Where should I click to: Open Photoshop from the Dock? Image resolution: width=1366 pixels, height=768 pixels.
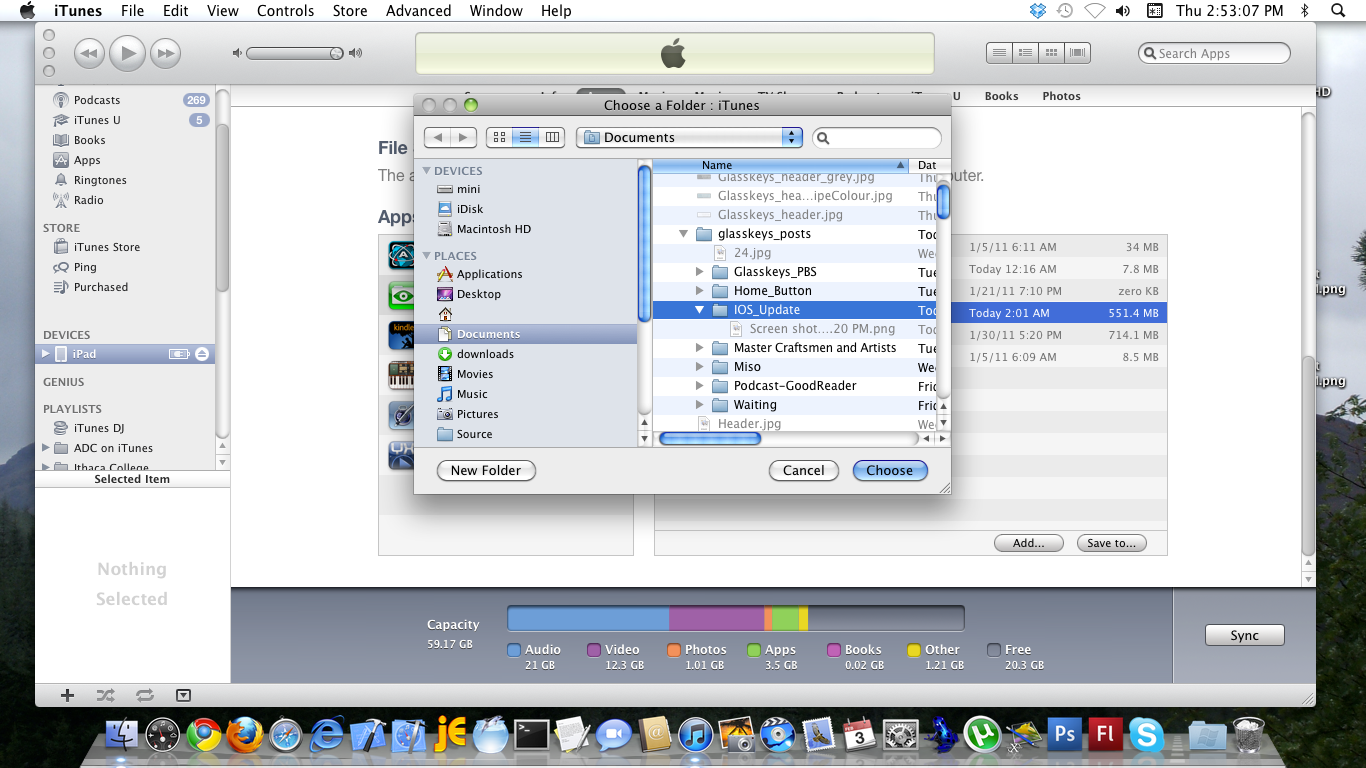tap(1064, 735)
